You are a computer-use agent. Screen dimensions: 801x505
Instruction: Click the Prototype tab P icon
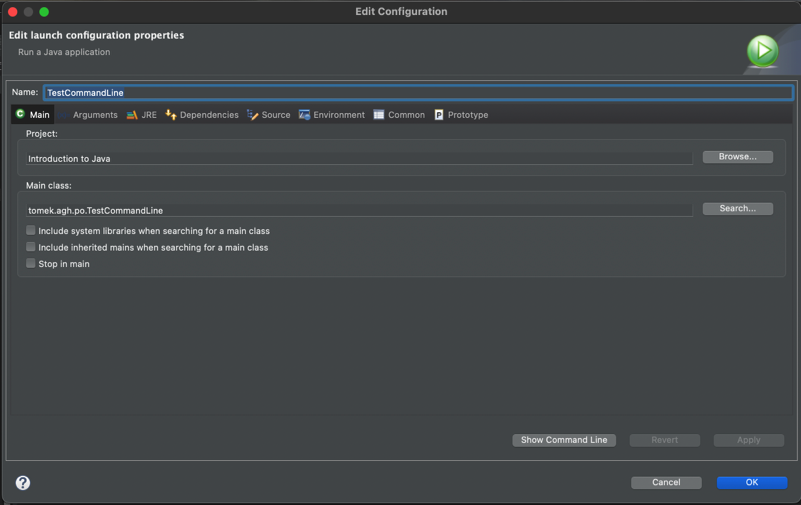[439, 115]
